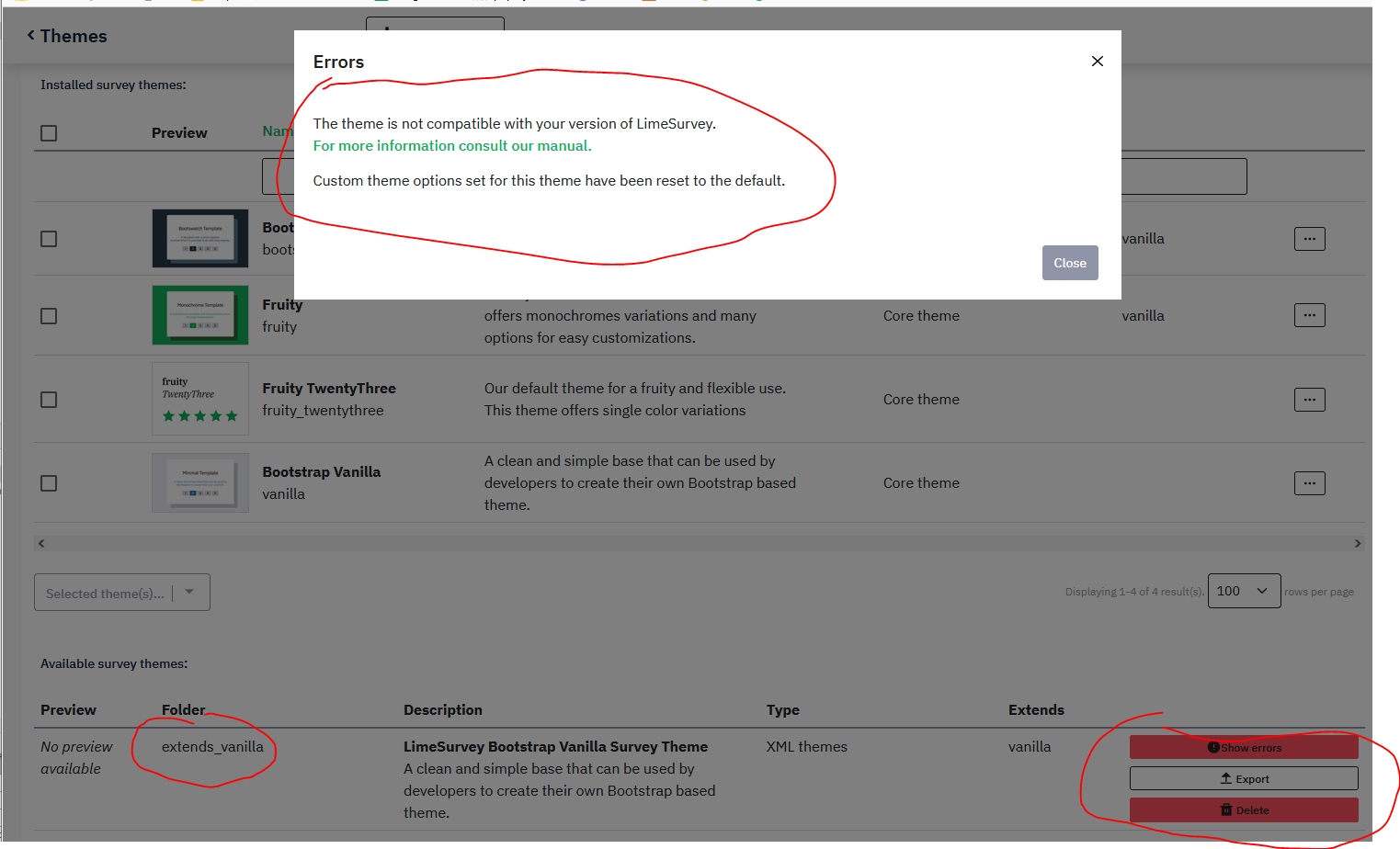The height and width of the screenshot is (849, 1400).
Task: Open the rows per page dropdown
Action: (1243, 591)
